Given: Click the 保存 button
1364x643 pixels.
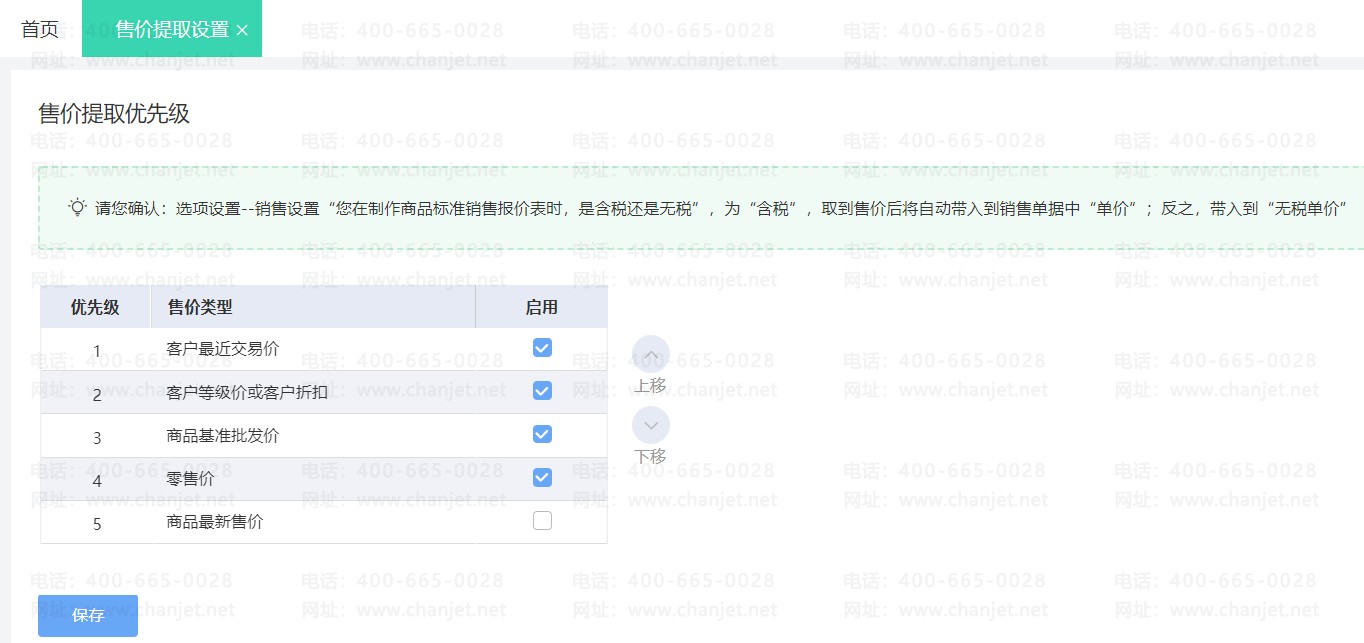Looking at the screenshot, I should 88,615.
